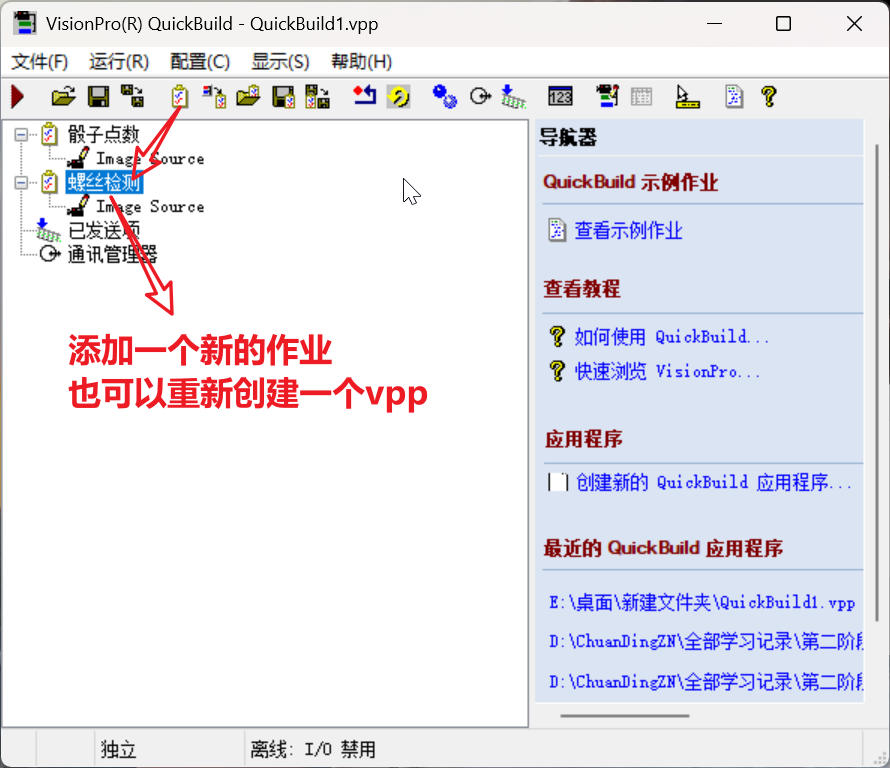Click the document icon beside 查看示例作业
This screenshot has height=768, width=890.
pos(557,230)
